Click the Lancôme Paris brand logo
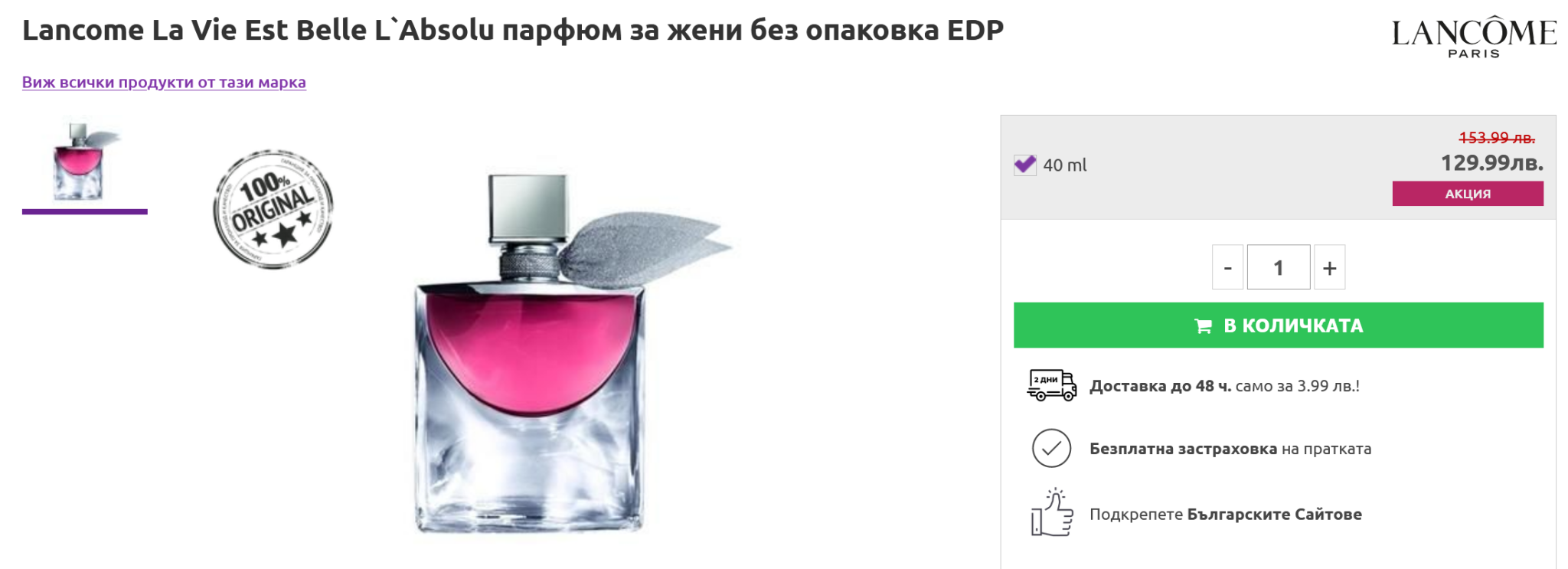This screenshot has width=1568, height=569. 1474,37
